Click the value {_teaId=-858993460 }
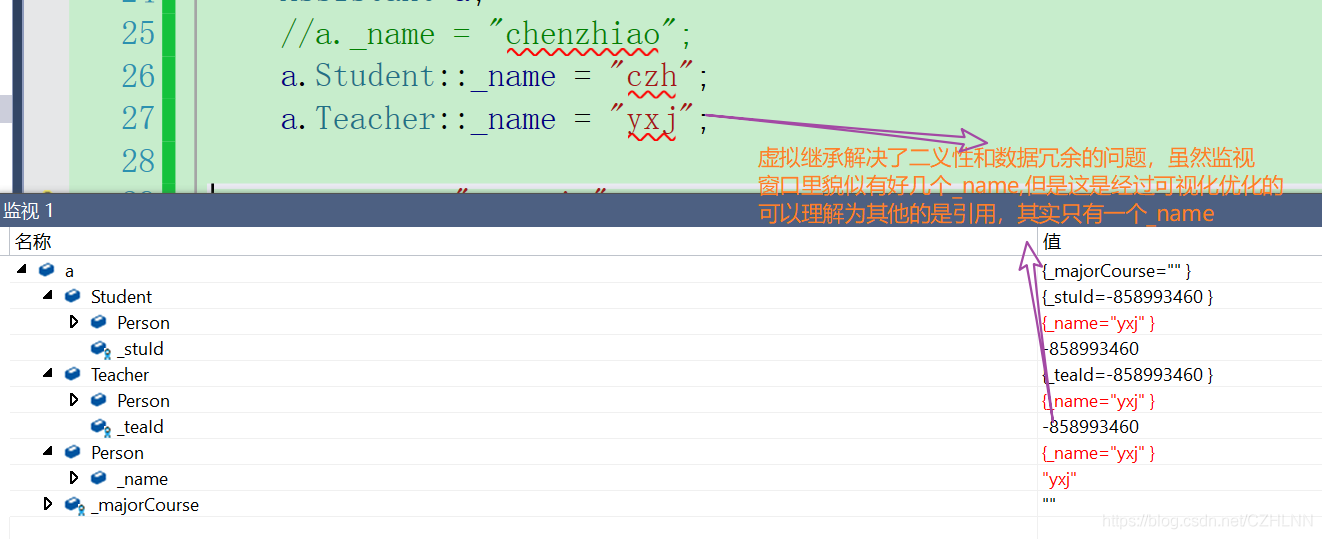The width and height of the screenshot is (1322, 539). [1128, 375]
